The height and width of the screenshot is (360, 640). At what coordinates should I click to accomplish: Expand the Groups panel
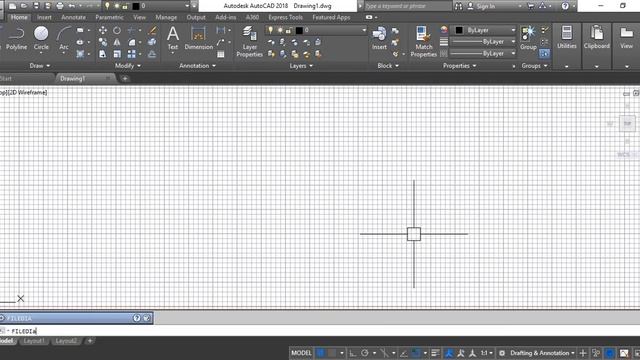coord(534,66)
